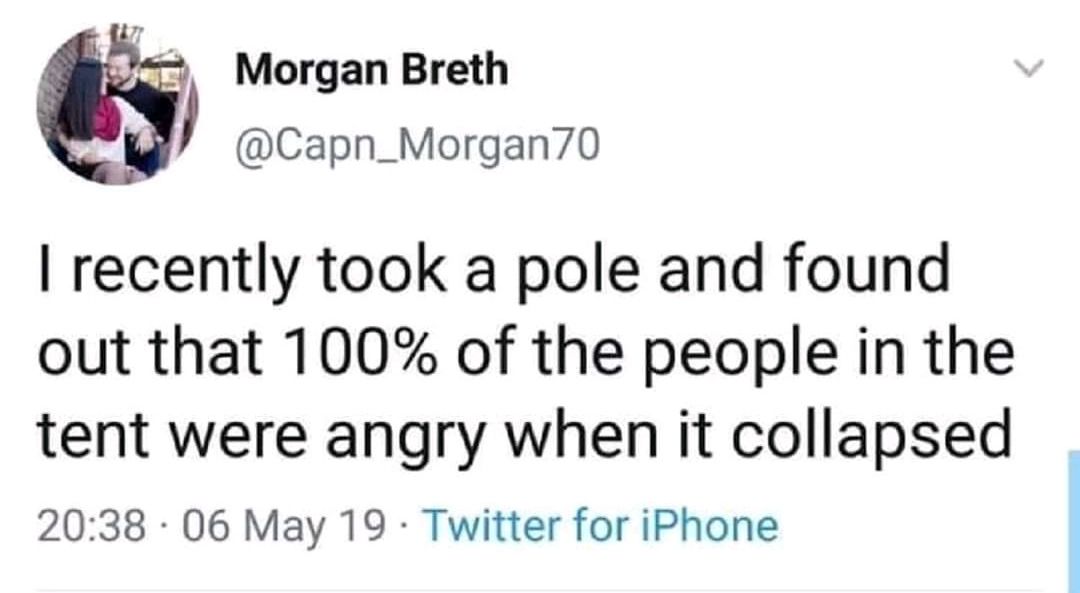Click the dot separator before Twitter for iPhone
This screenshot has width=1080, height=593.
(406, 528)
